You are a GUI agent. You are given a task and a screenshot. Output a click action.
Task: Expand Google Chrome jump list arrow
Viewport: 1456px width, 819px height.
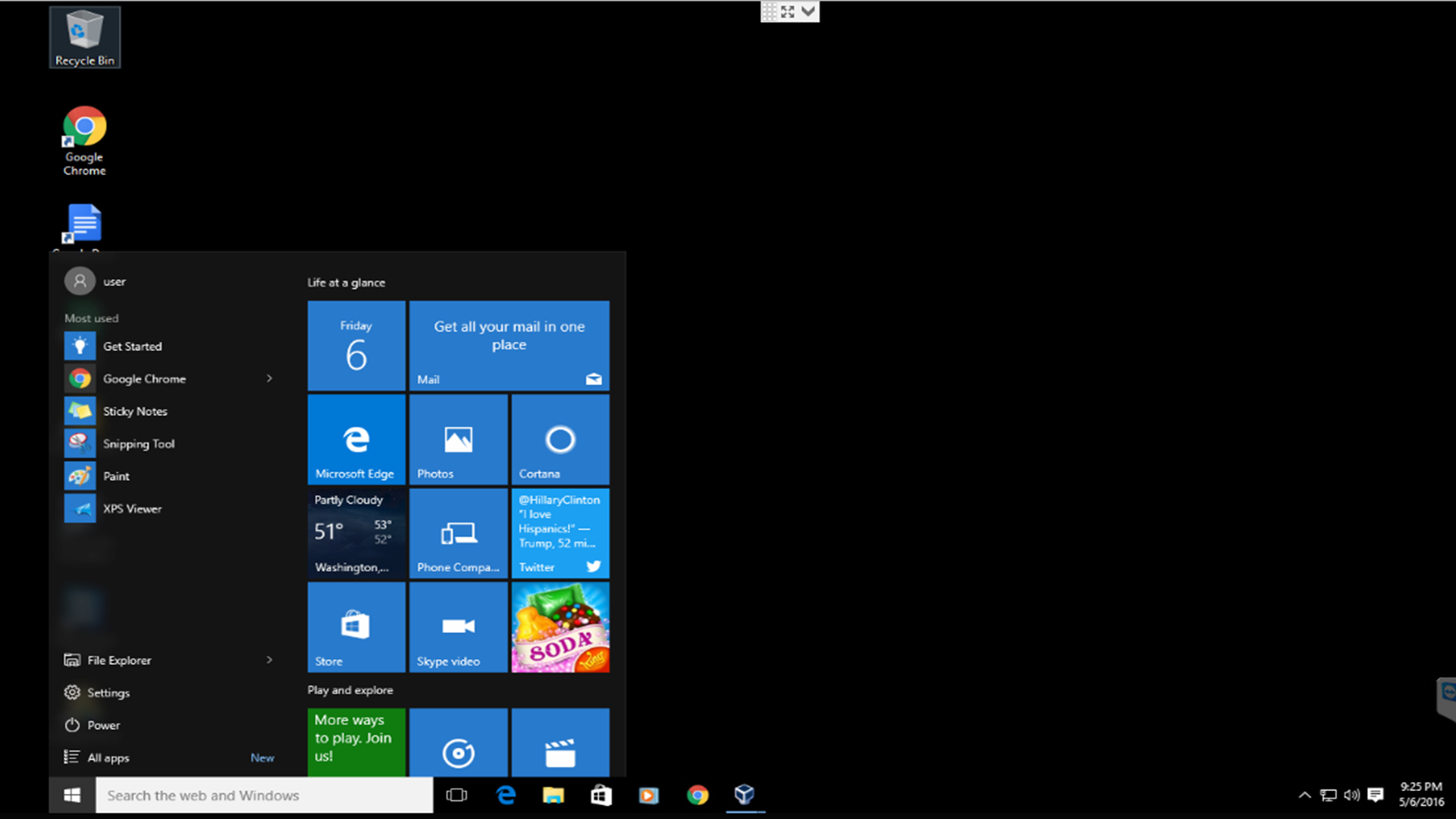coord(269,378)
